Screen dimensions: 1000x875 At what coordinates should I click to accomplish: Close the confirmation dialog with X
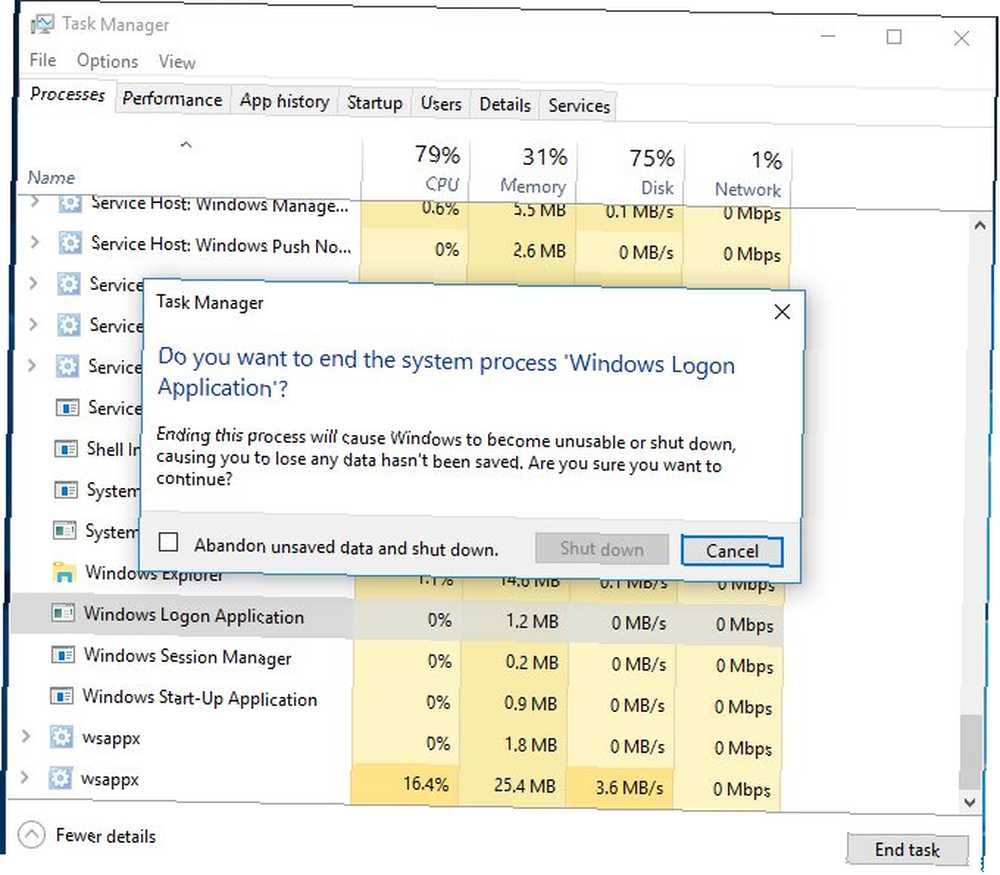(x=782, y=312)
